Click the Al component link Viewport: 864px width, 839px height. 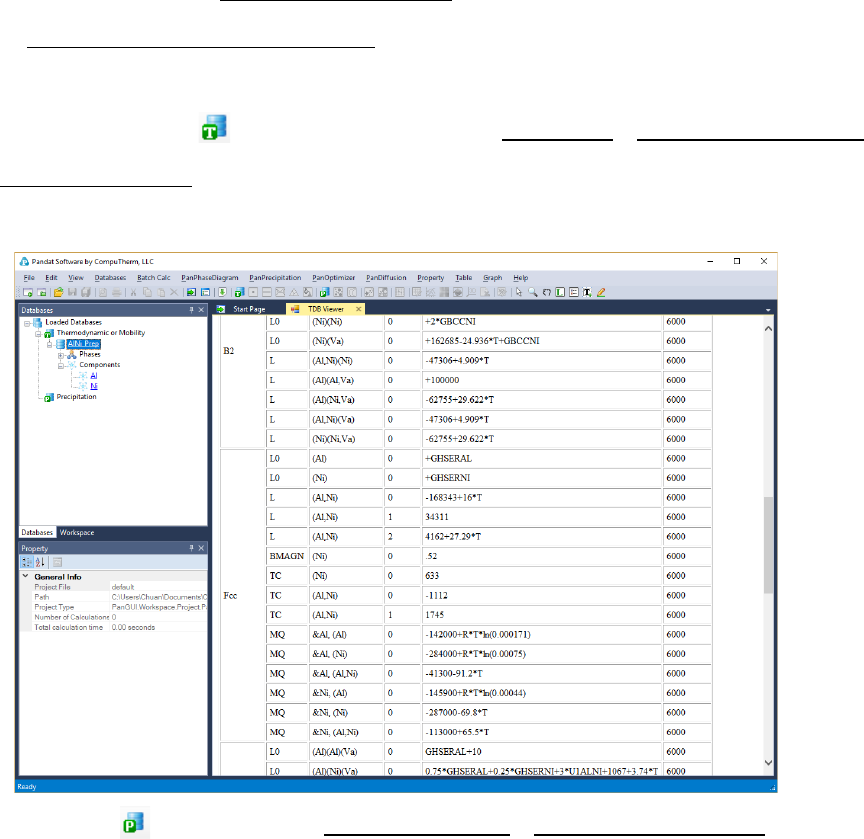tap(94, 376)
